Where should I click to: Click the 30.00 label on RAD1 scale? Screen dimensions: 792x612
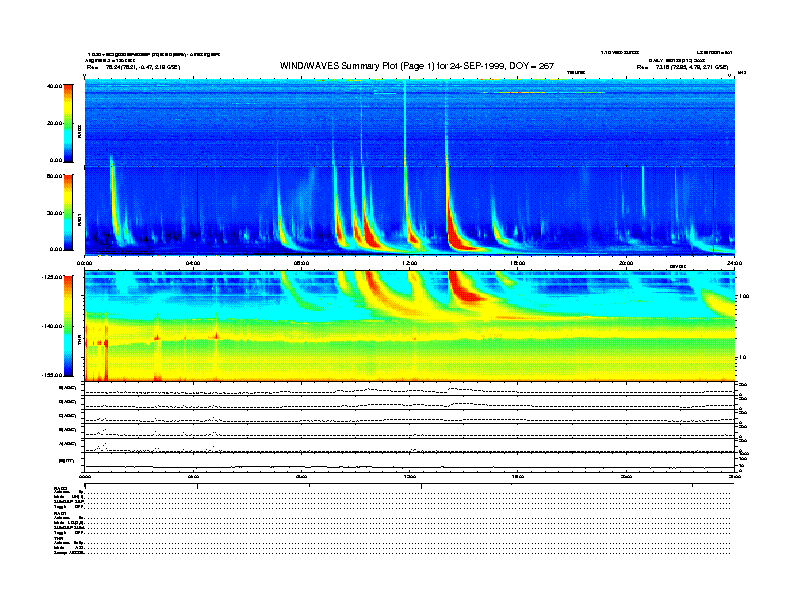coord(55,213)
